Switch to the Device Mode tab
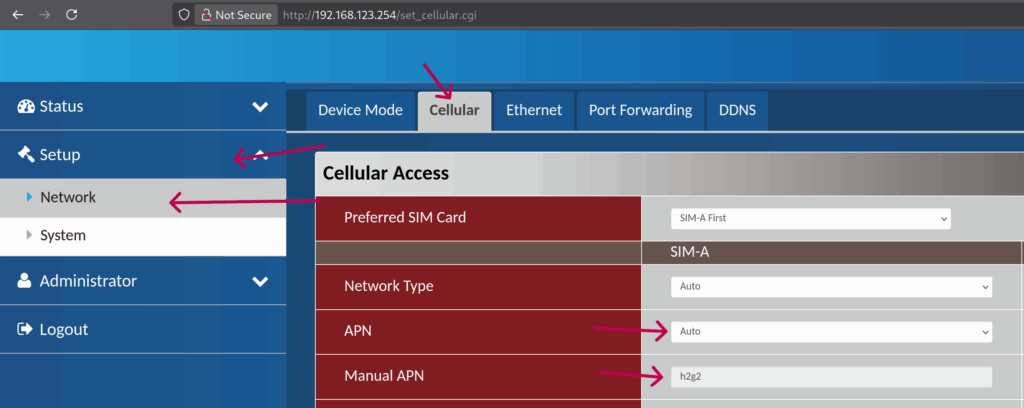 click(x=360, y=111)
